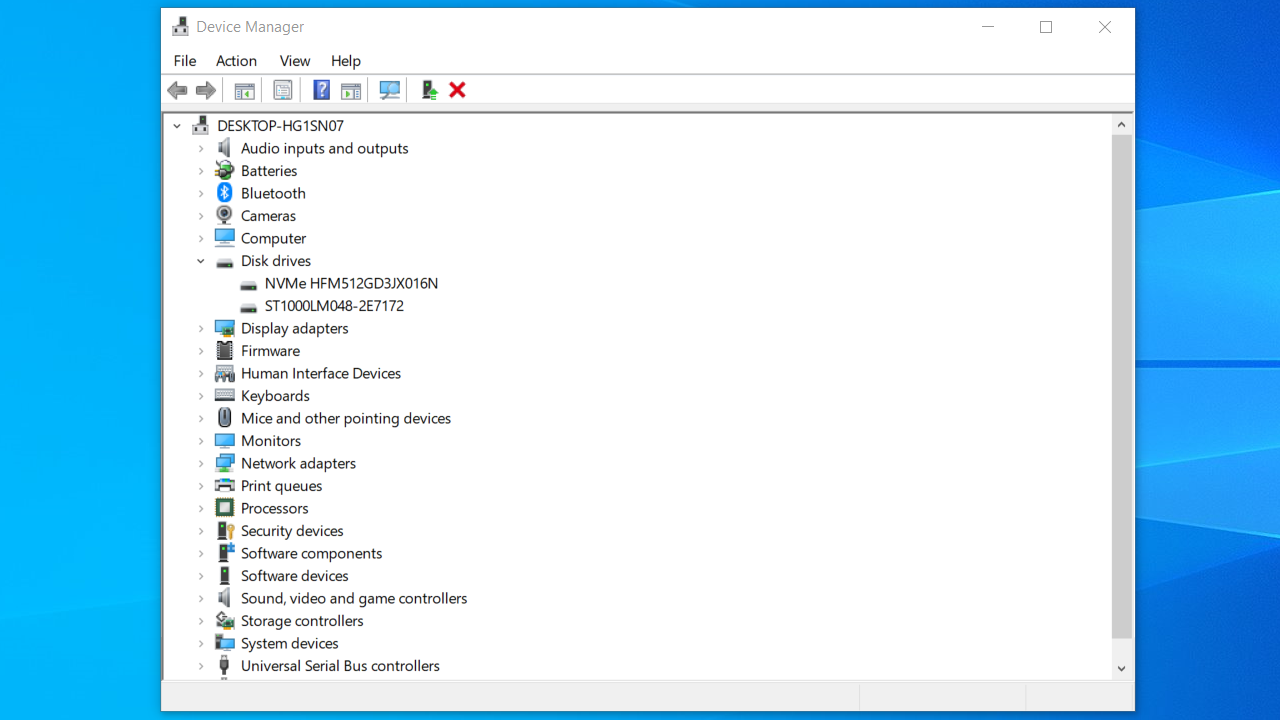Collapse the DESKTOP-HG1SN07 root node
The height and width of the screenshot is (720, 1280).
[177, 126]
